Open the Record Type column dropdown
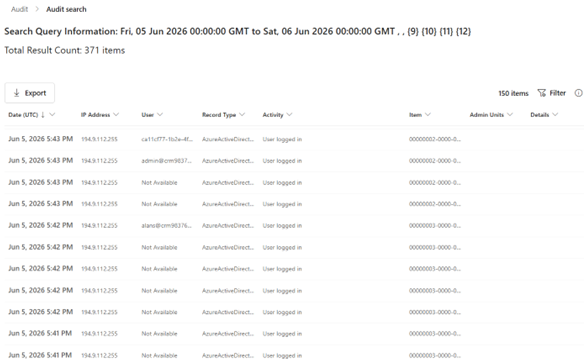The height and width of the screenshot is (363, 584). point(242,115)
